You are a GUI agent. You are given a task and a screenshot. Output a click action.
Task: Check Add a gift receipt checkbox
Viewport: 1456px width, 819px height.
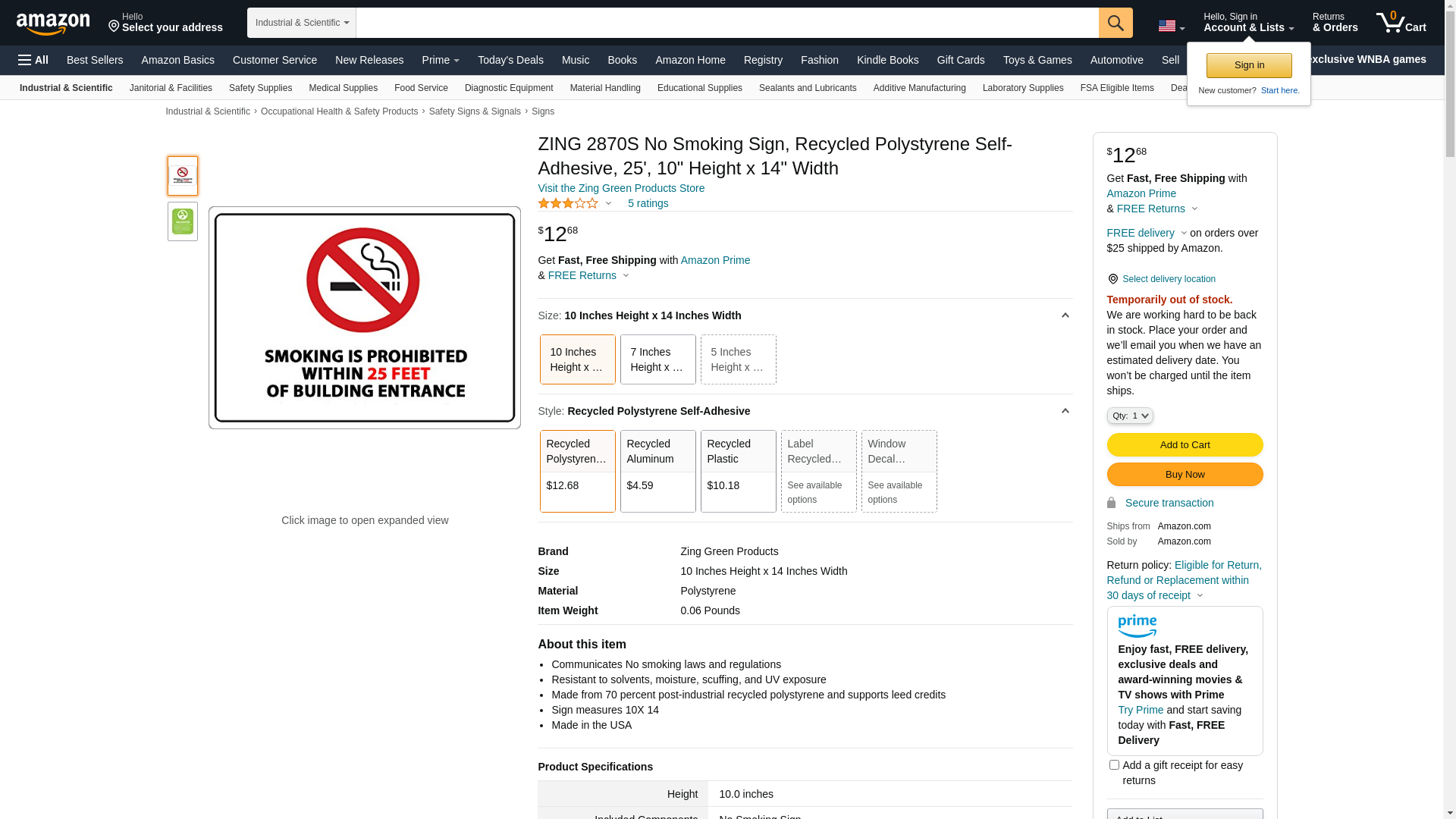(x=1114, y=764)
